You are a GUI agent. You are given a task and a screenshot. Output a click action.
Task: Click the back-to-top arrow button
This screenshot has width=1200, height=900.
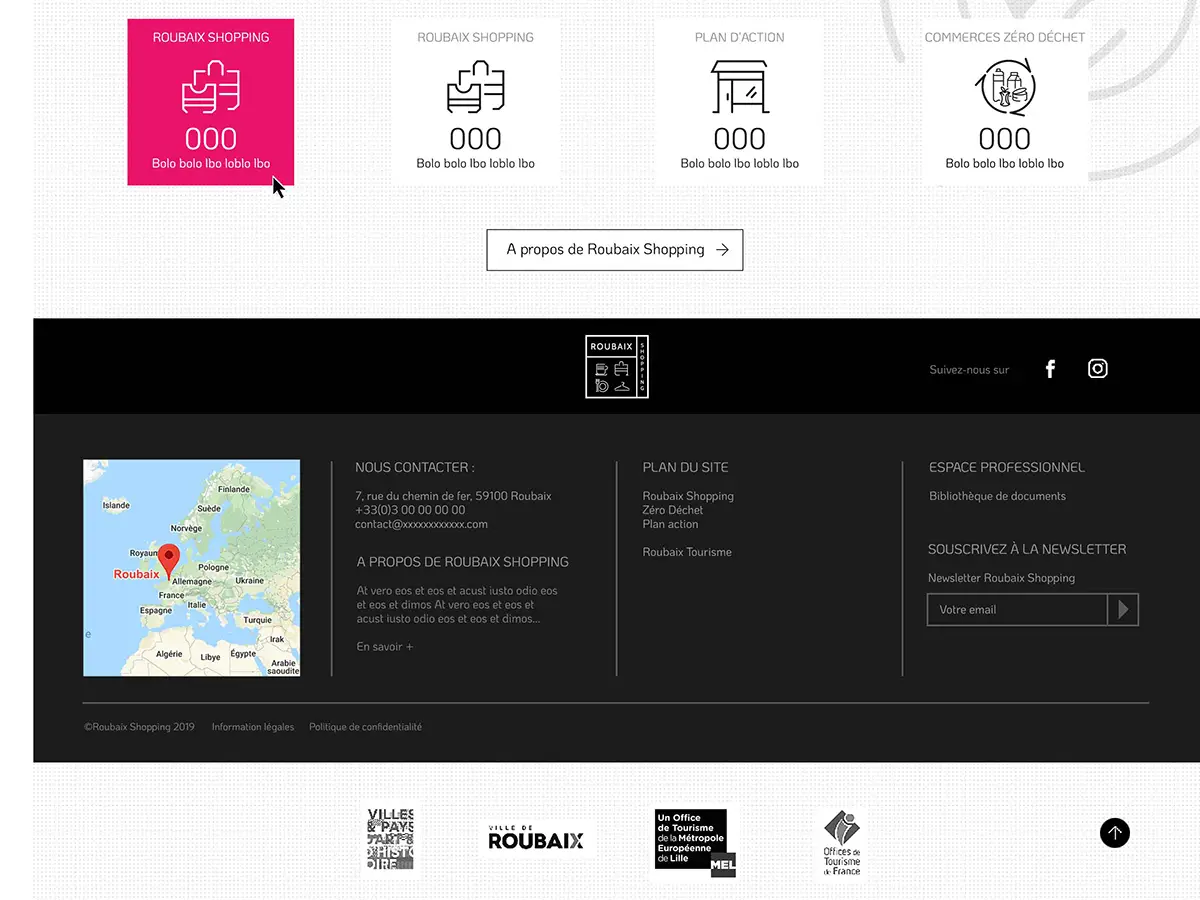(1115, 832)
